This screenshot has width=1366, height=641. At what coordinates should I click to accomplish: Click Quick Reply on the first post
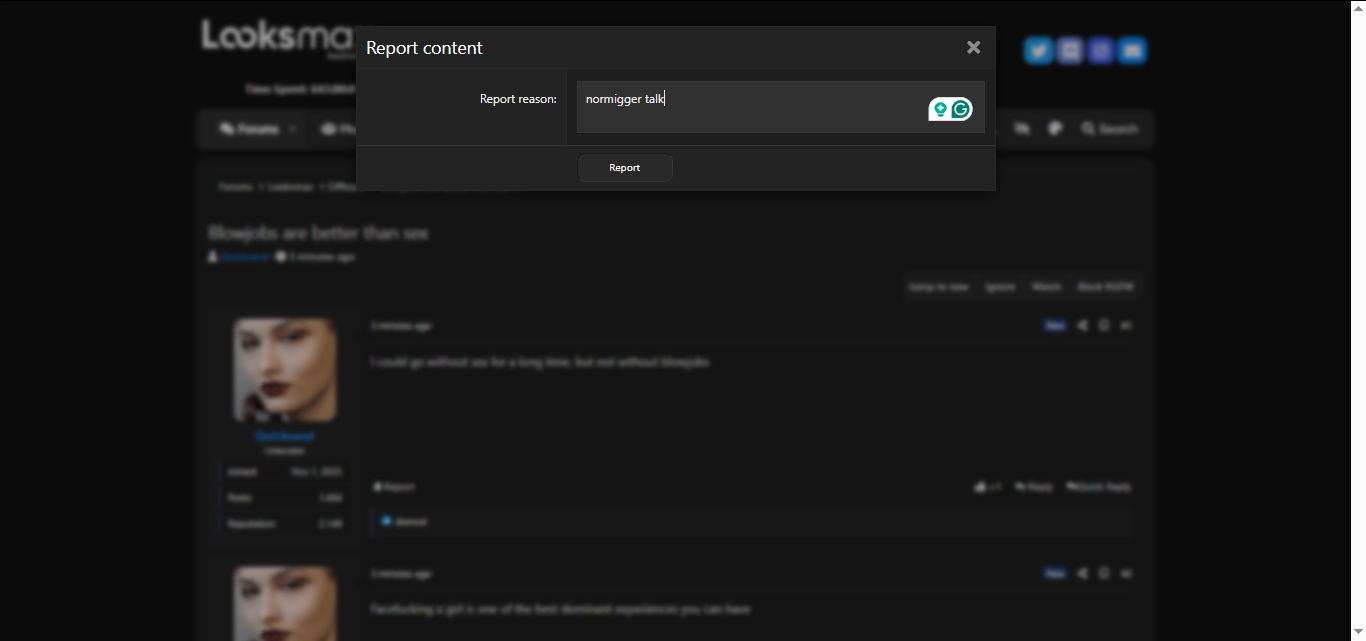1099,487
